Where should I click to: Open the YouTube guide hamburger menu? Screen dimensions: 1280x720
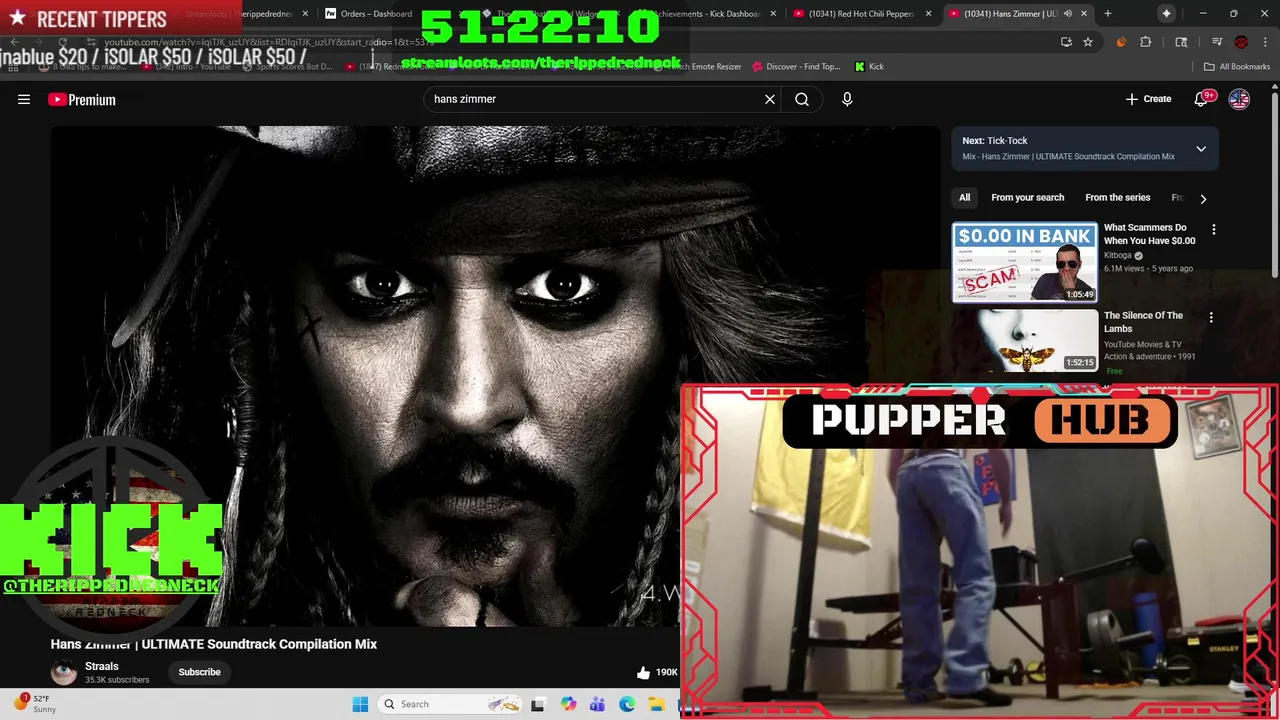coord(24,99)
